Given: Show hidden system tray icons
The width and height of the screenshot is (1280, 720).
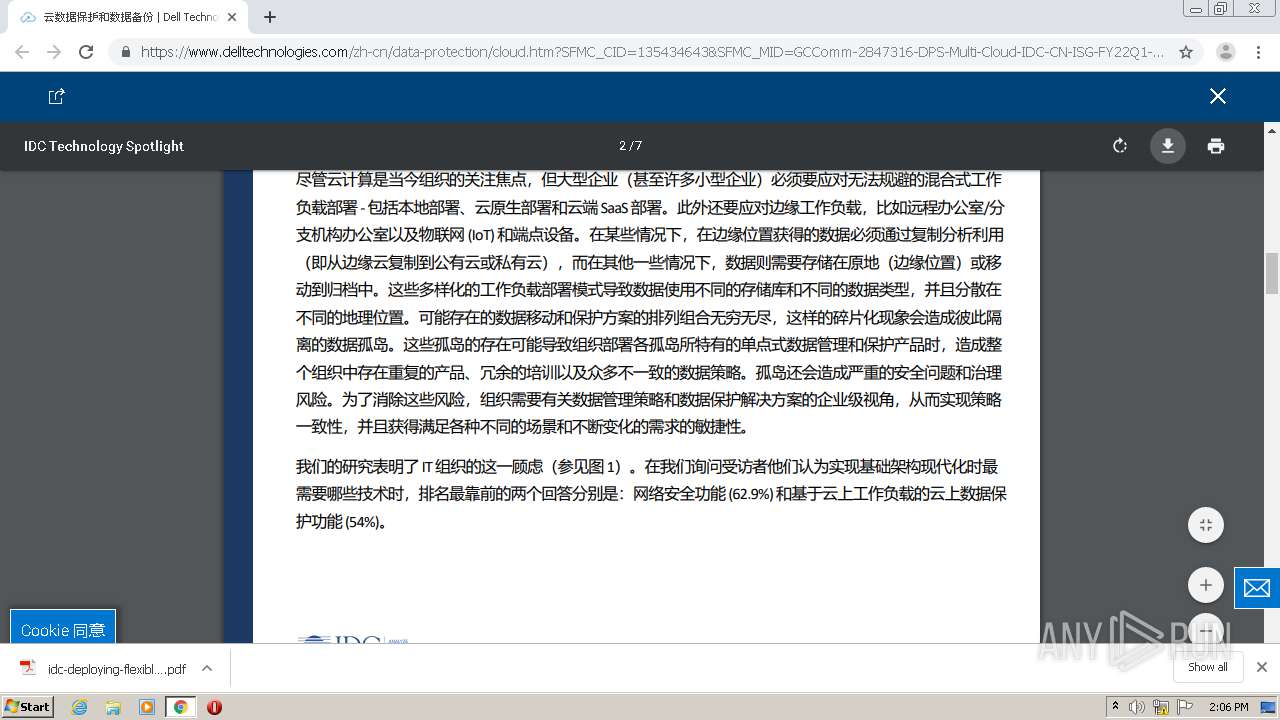Looking at the screenshot, I should point(1116,707).
